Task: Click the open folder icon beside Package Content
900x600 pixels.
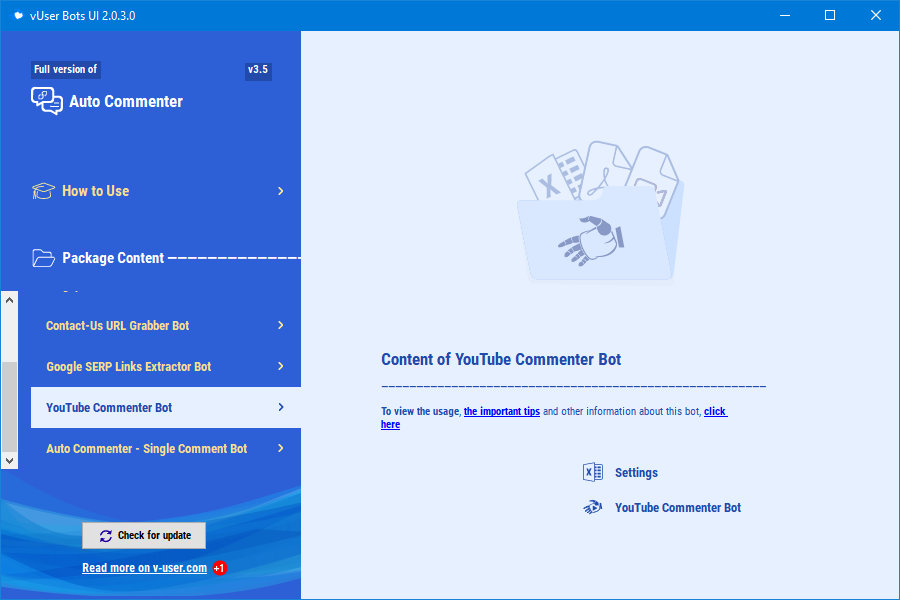Action: tap(43, 258)
